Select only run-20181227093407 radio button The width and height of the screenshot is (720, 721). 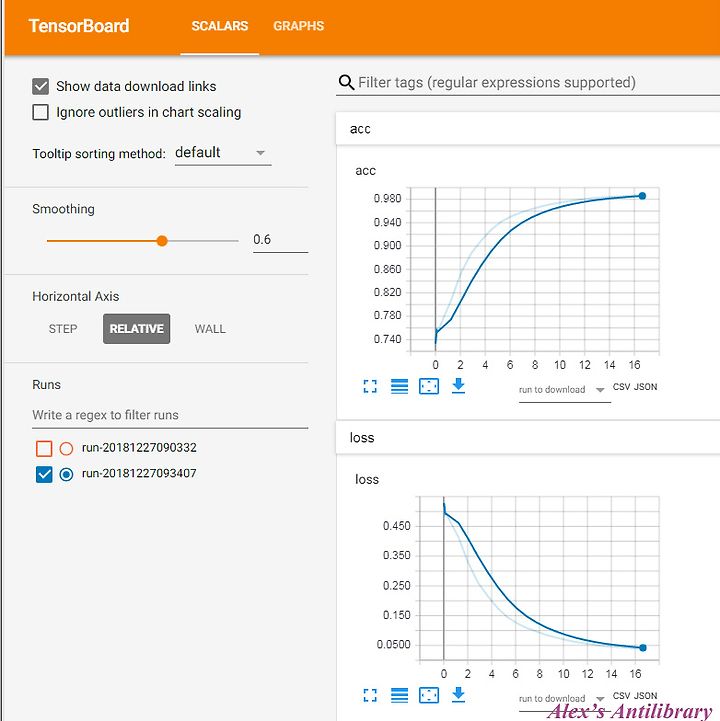(66, 474)
